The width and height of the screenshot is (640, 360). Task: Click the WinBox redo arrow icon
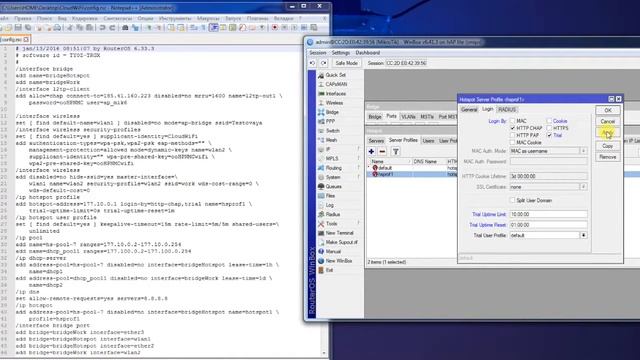coord(324,63)
